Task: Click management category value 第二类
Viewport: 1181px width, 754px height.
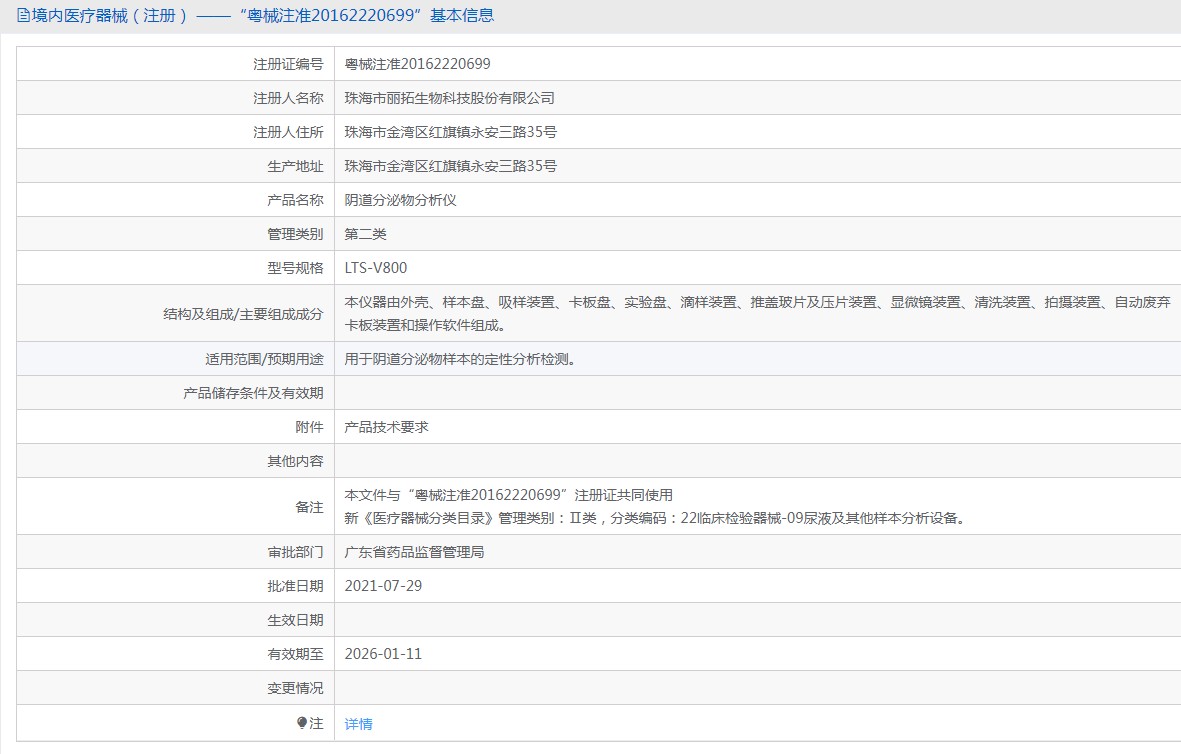Action: point(365,234)
